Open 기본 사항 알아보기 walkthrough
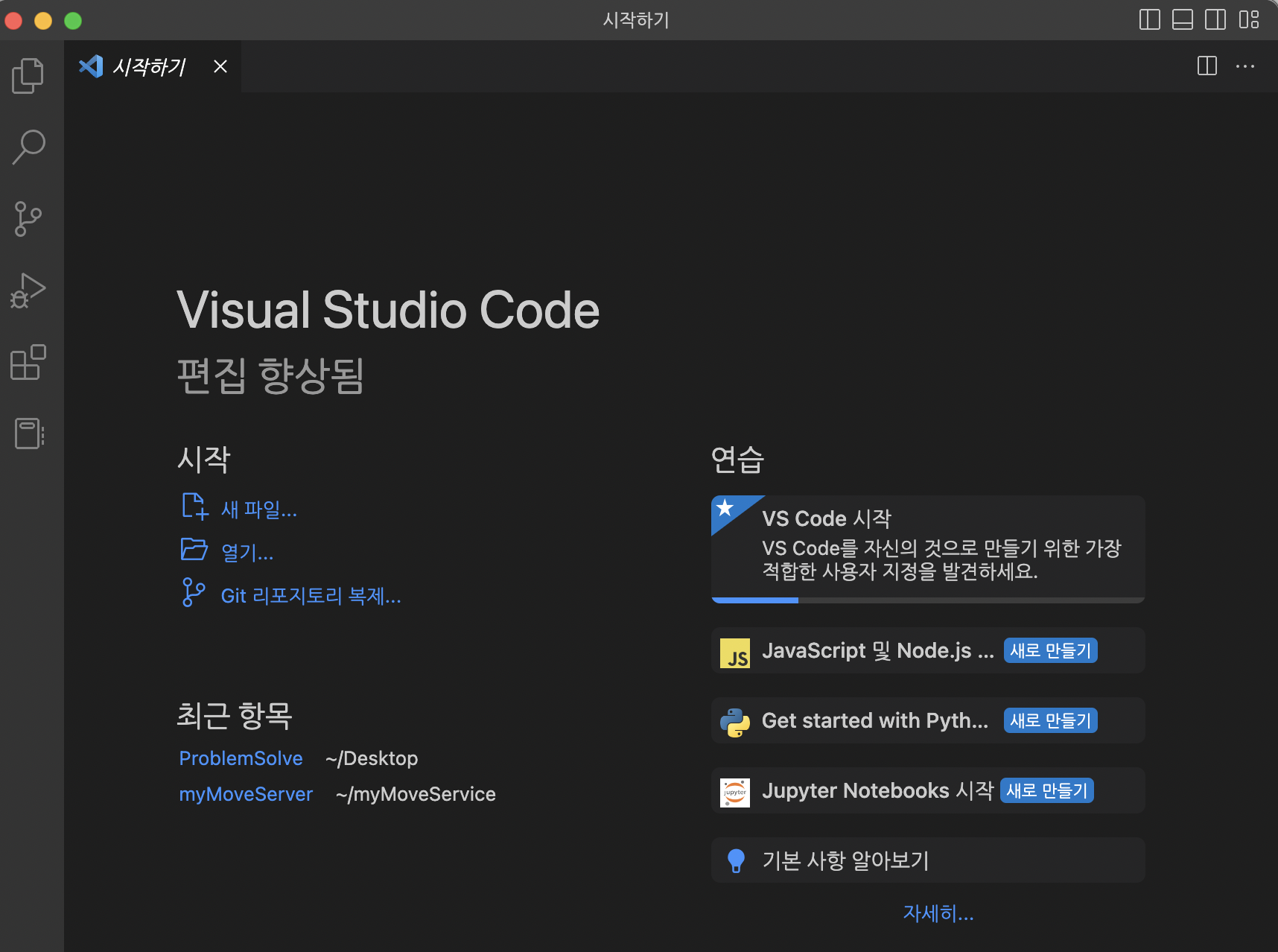The height and width of the screenshot is (952, 1278). click(x=928, y=860)
